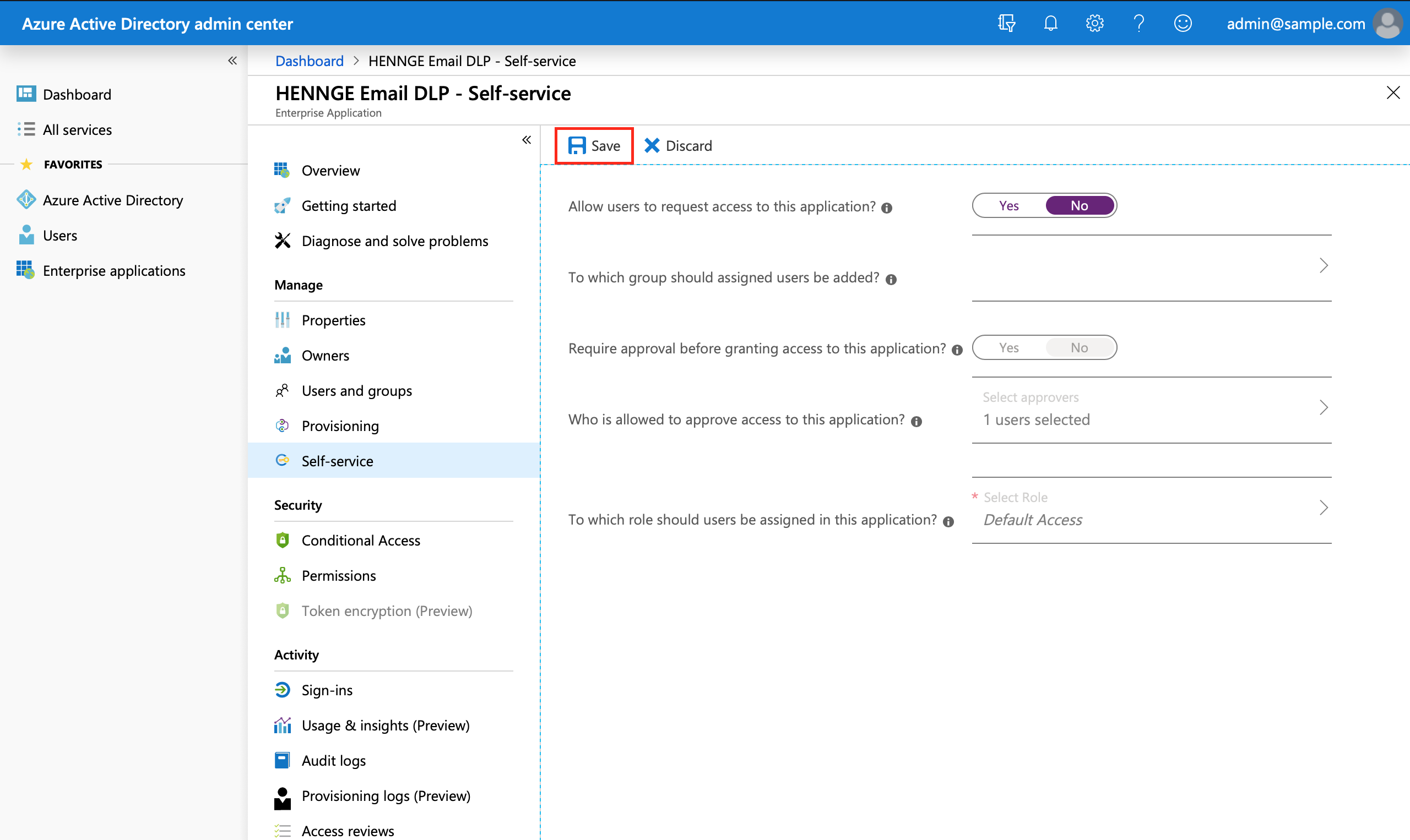The width and height of the screenshot is (1410, 840).
Task: Click the Provisioning logs person icon
Action: tap(282, 798)
